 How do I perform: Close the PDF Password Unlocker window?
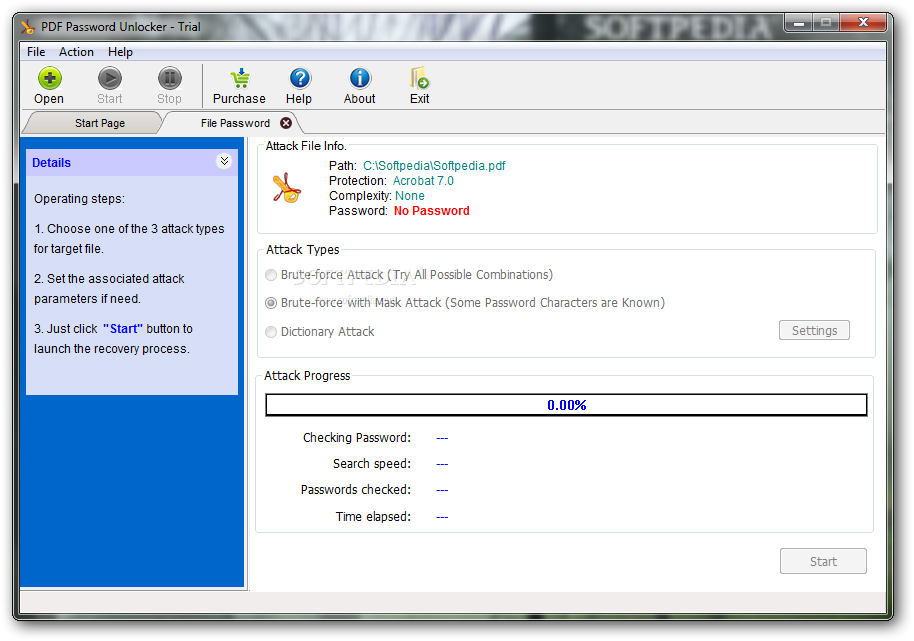coord(863,23)
